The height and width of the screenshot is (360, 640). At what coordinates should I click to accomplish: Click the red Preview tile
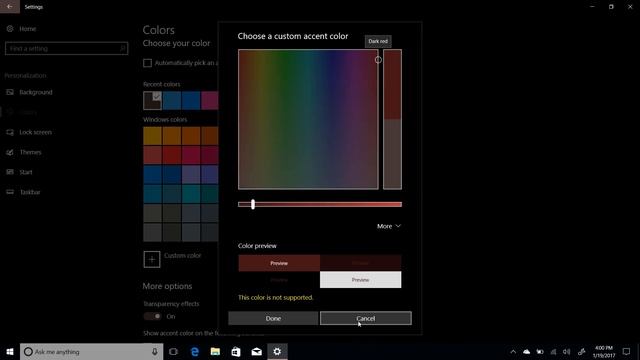pos(279,263)
